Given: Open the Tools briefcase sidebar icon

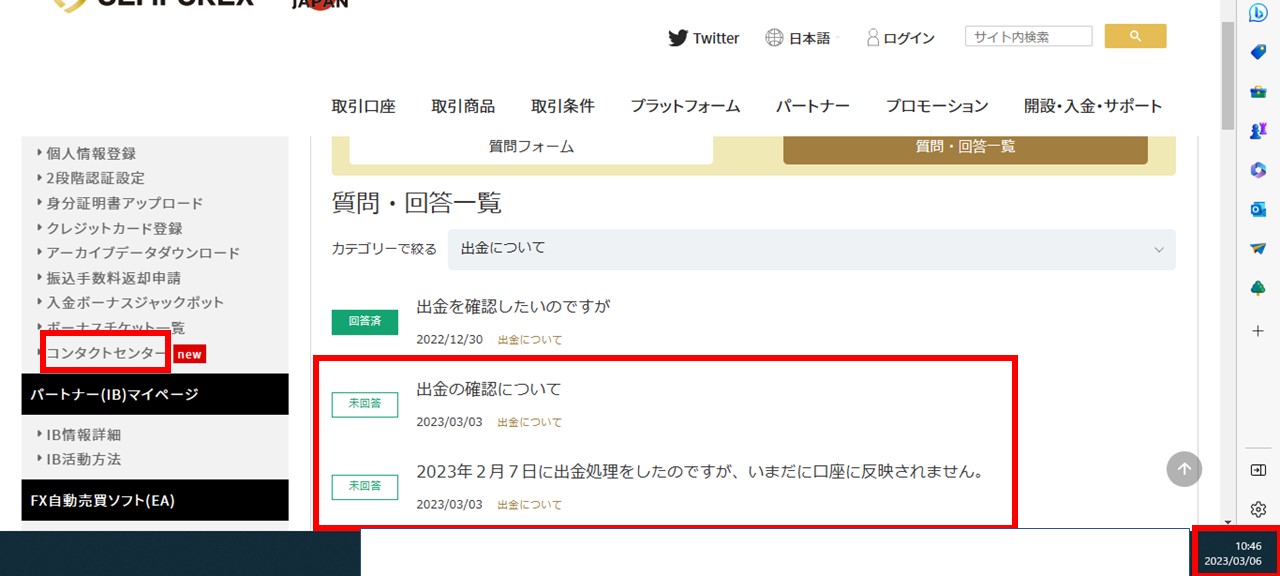Looking at the screenshot, I should point(1258,92).
